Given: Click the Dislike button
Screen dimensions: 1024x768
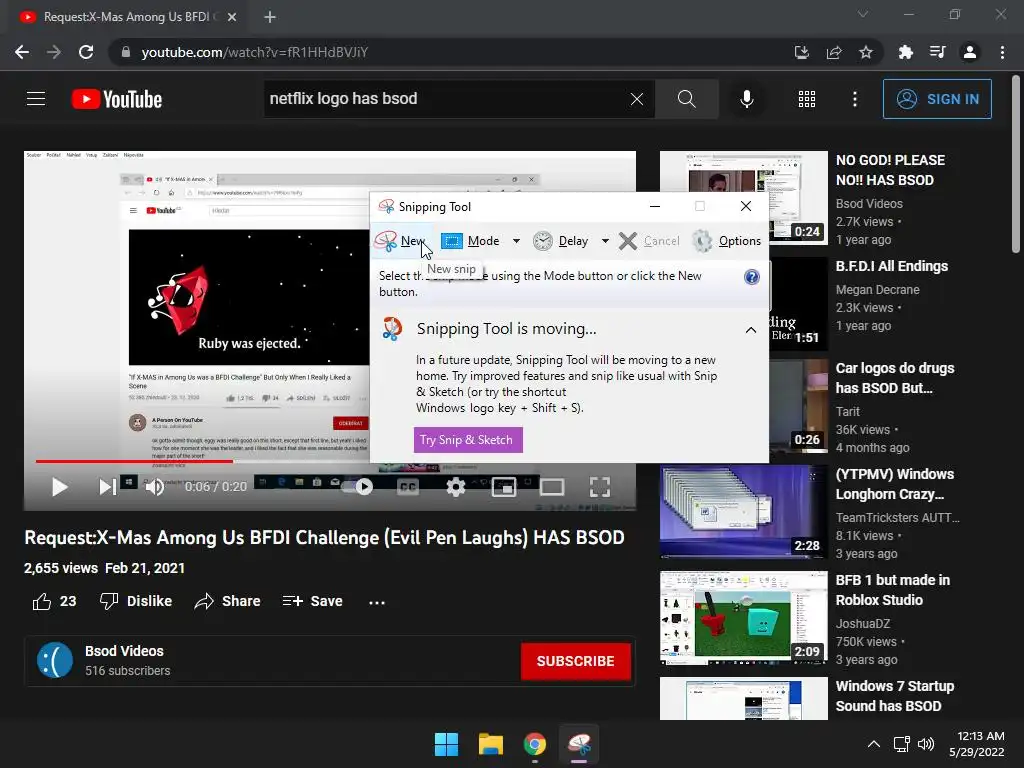Looking at the screenshot, I should [x=136, y=601].
